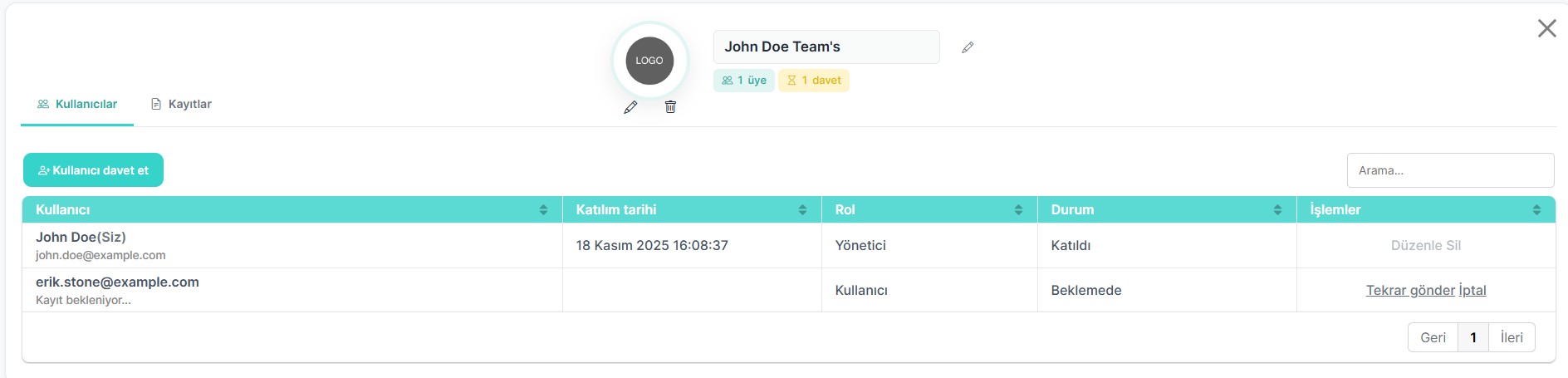The image size is (1568, 378).
Task: Click the Tekrar gönder link
Action: click(x=1410, y=291)
